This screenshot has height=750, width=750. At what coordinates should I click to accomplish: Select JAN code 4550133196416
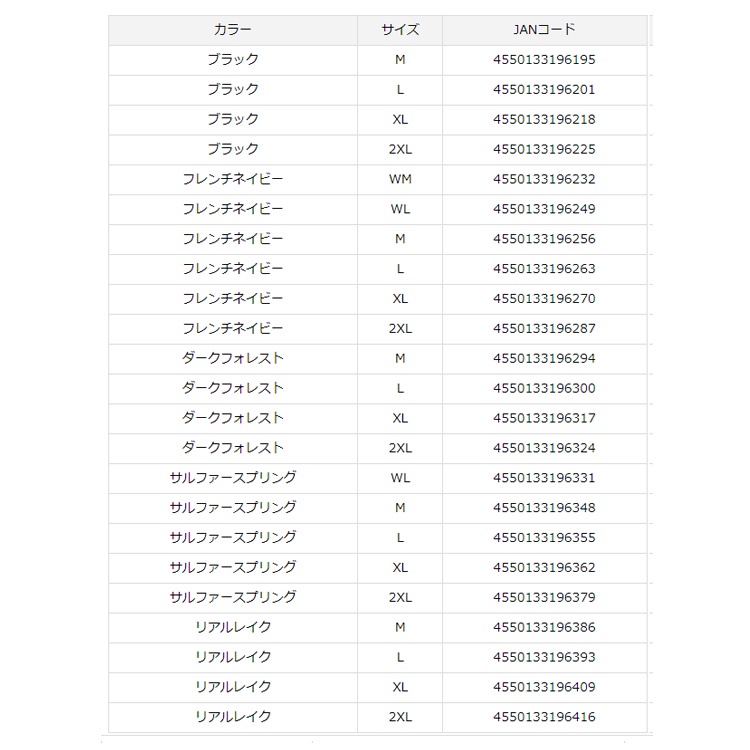[544, 717]
